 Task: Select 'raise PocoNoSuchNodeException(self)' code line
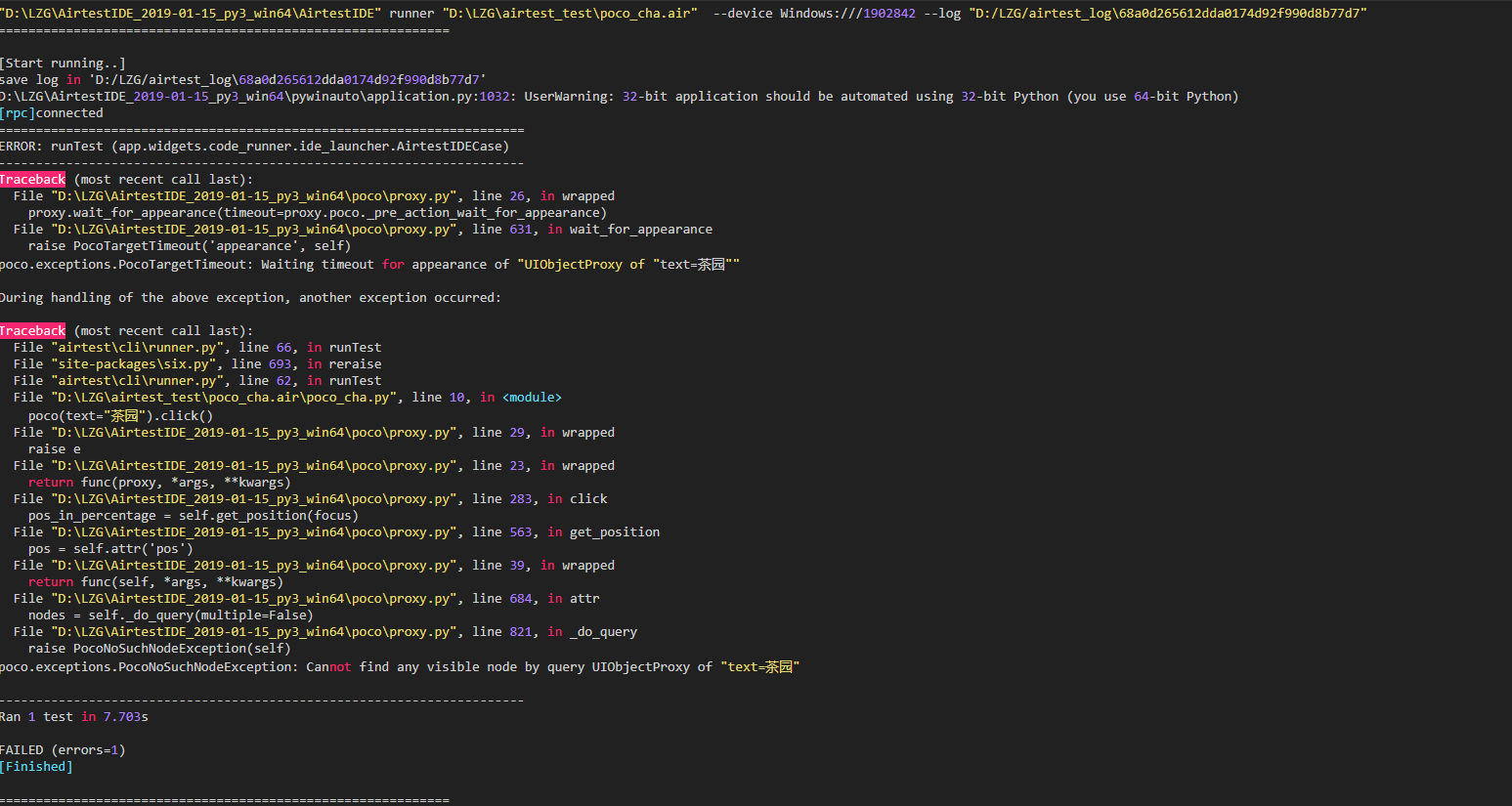(159, 649)
